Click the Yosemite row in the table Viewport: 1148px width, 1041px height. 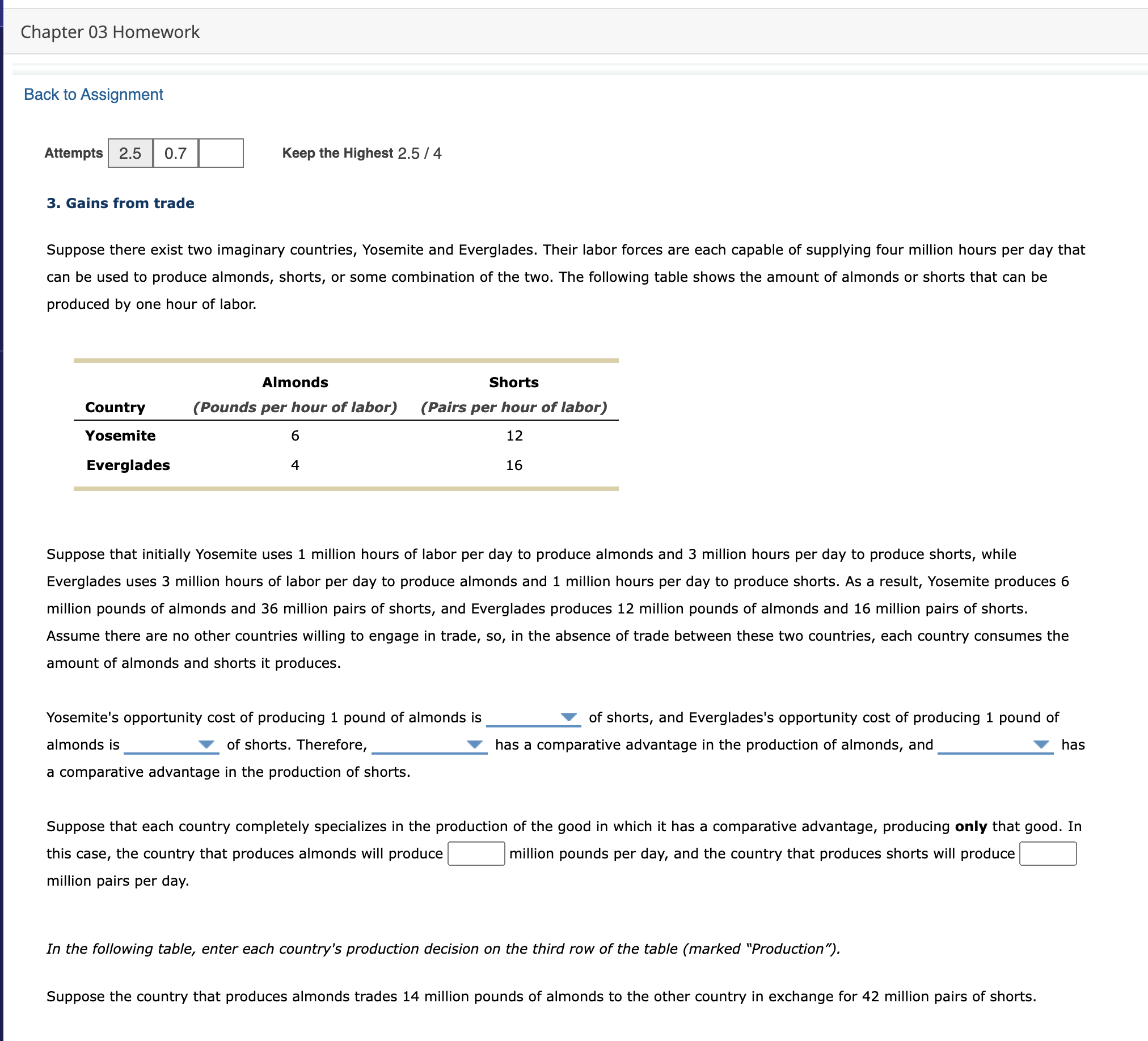[120, 435]
